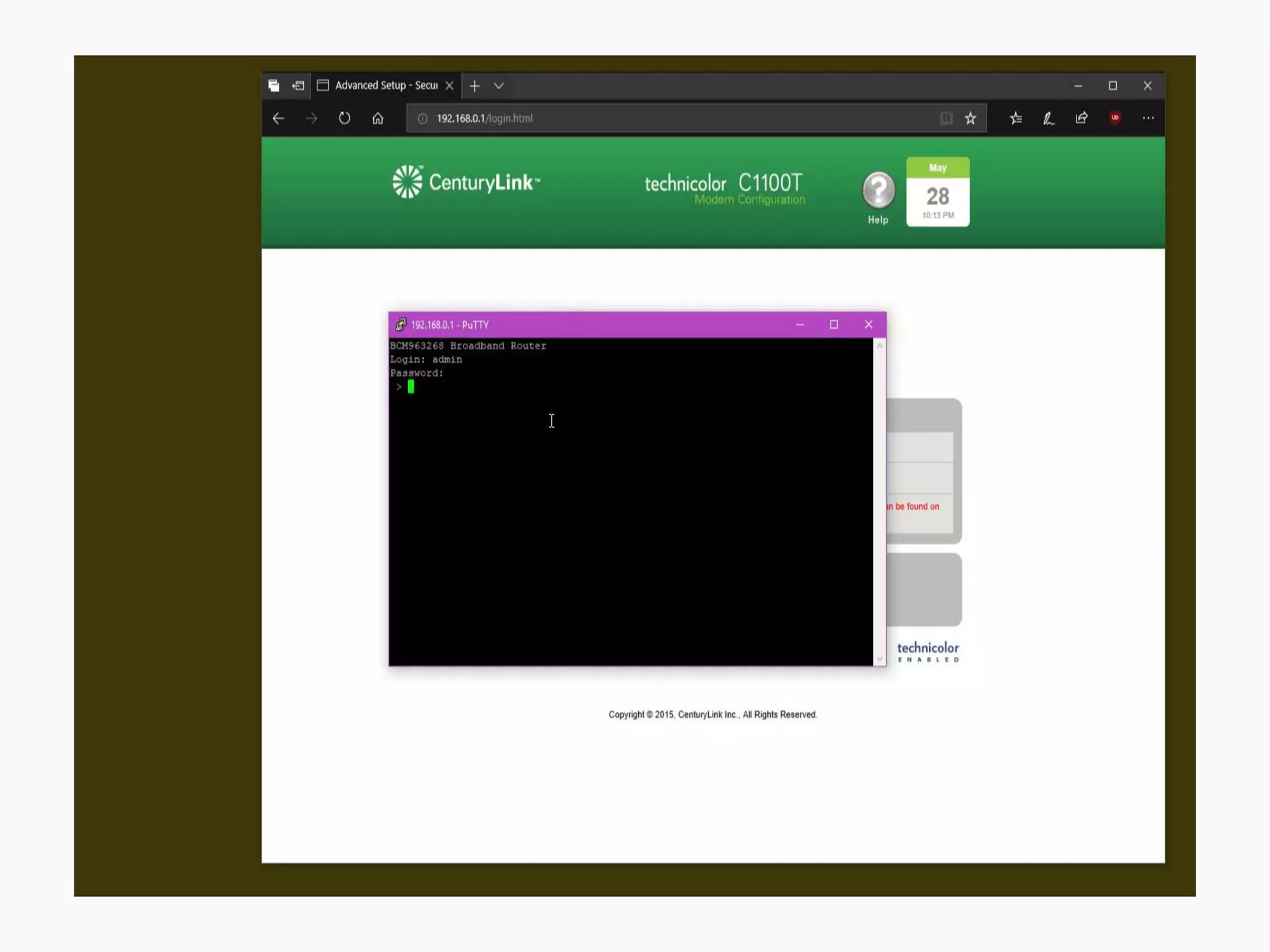The width and height of the screenshot is (1270, 952).
Task: Open the browser settings ellipsis menu
Action: (x=1148, y=118)
